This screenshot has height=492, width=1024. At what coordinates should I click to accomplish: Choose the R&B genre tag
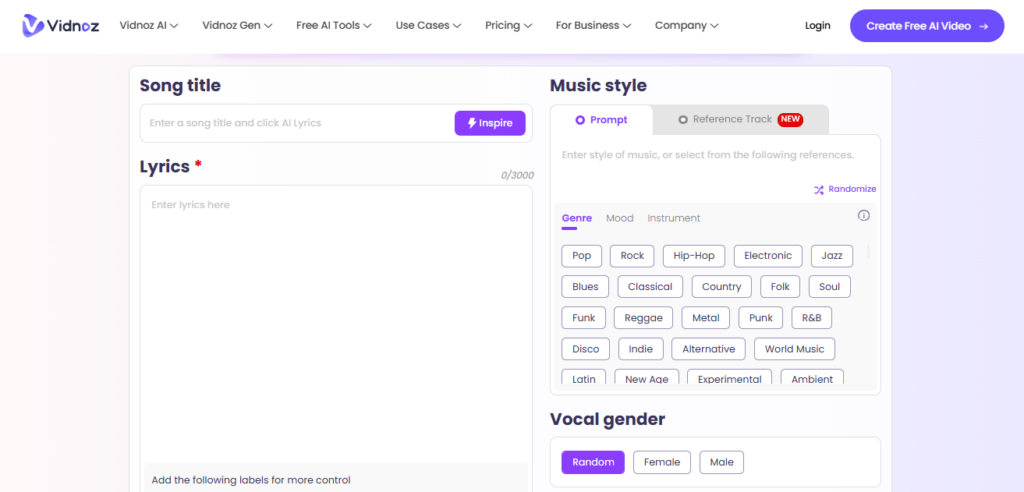(x=812, y=318)
